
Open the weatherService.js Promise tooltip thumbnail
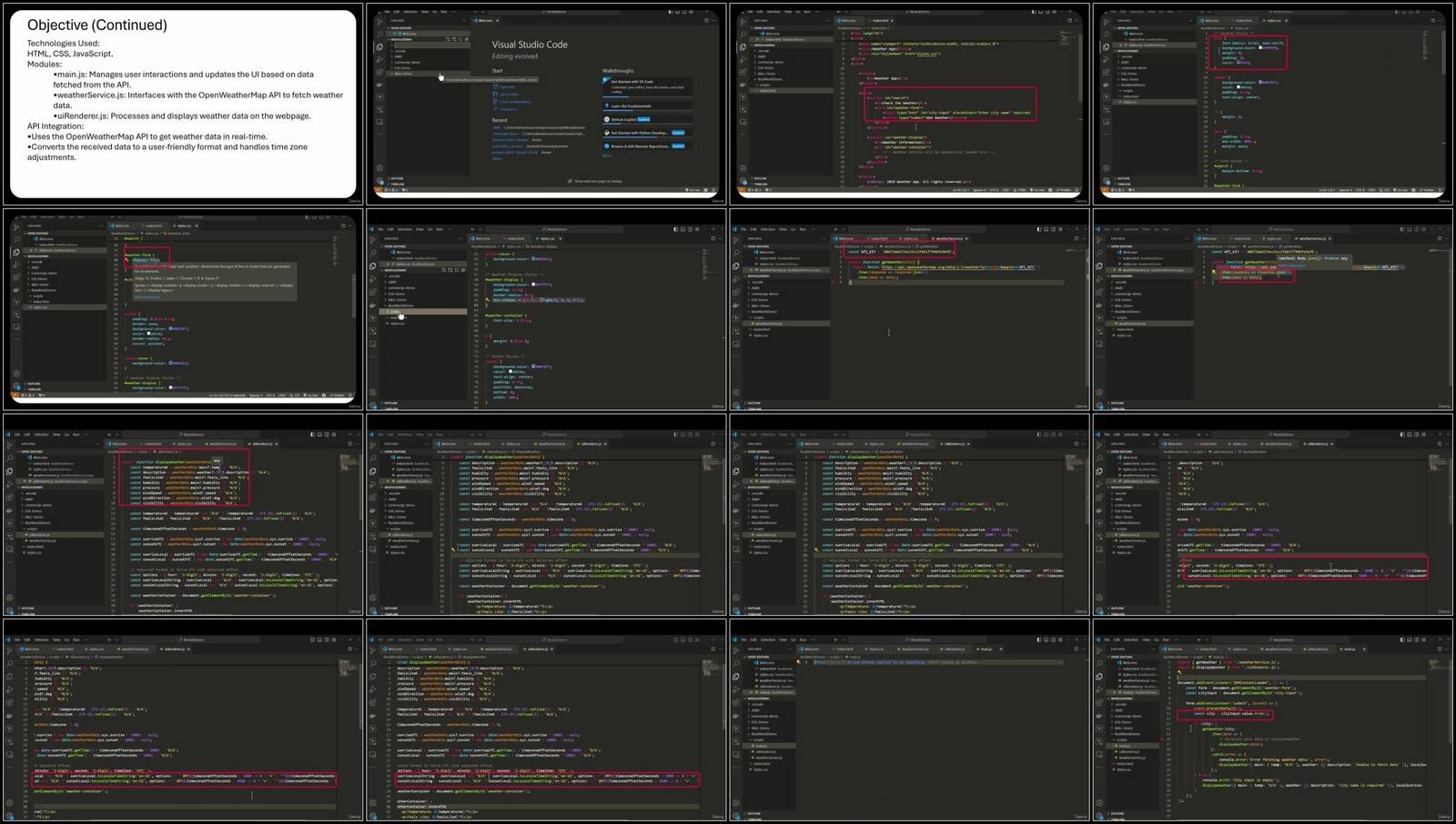pyautogui.click(x=1274, y=309)
